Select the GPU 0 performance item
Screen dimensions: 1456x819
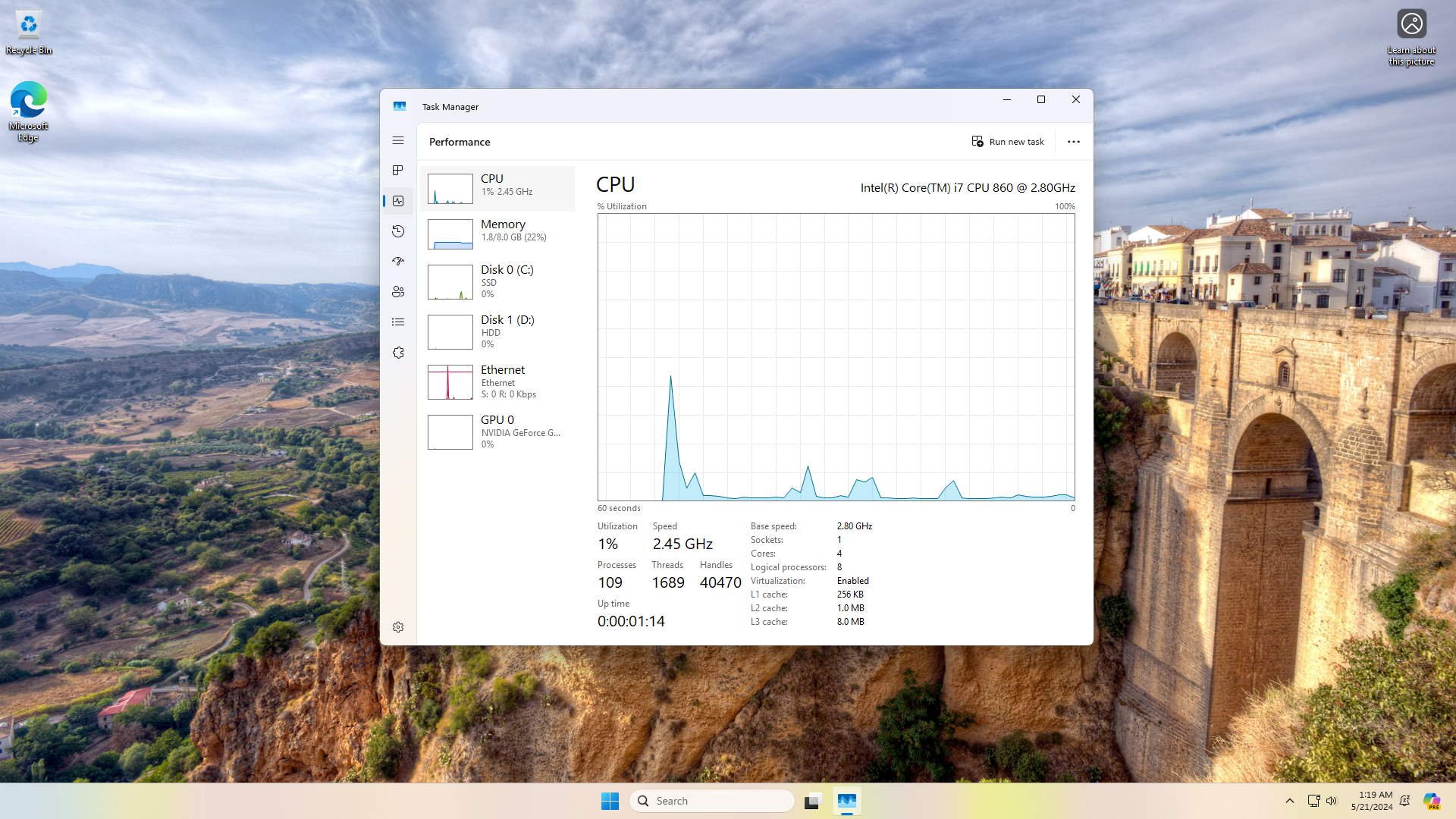click(x=497, y=431)
